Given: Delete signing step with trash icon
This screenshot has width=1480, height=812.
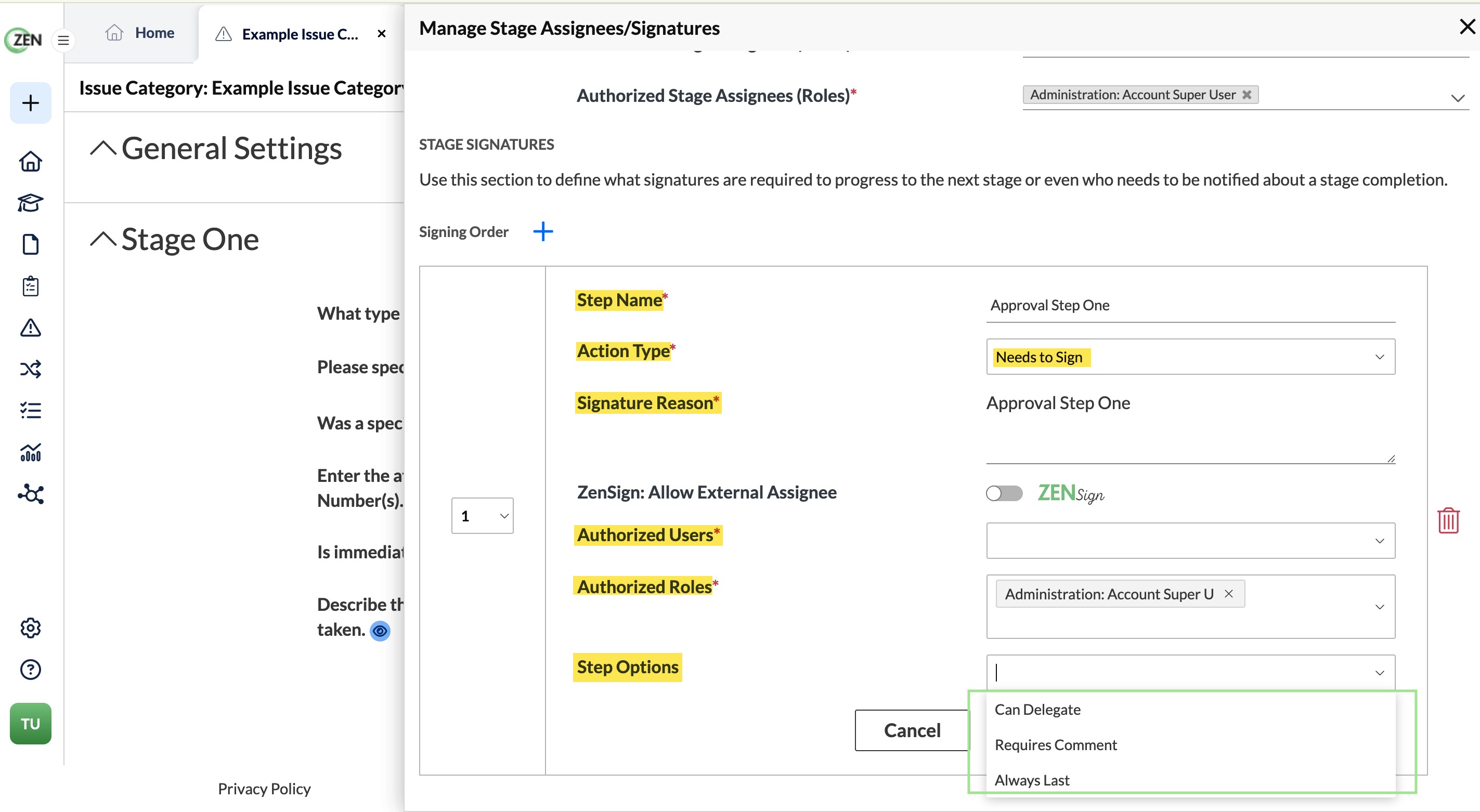Looking at the screenshot, I should 1448,521.
